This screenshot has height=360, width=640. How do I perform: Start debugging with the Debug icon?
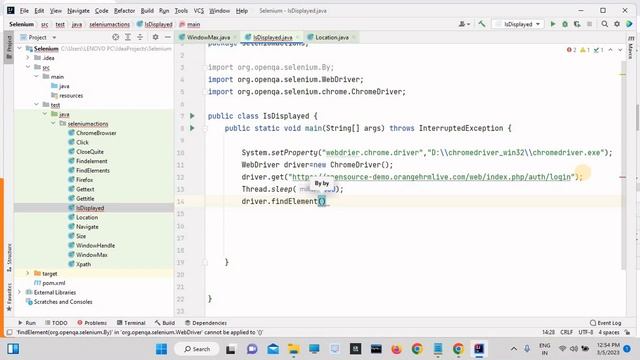click(x=565, y=24)
